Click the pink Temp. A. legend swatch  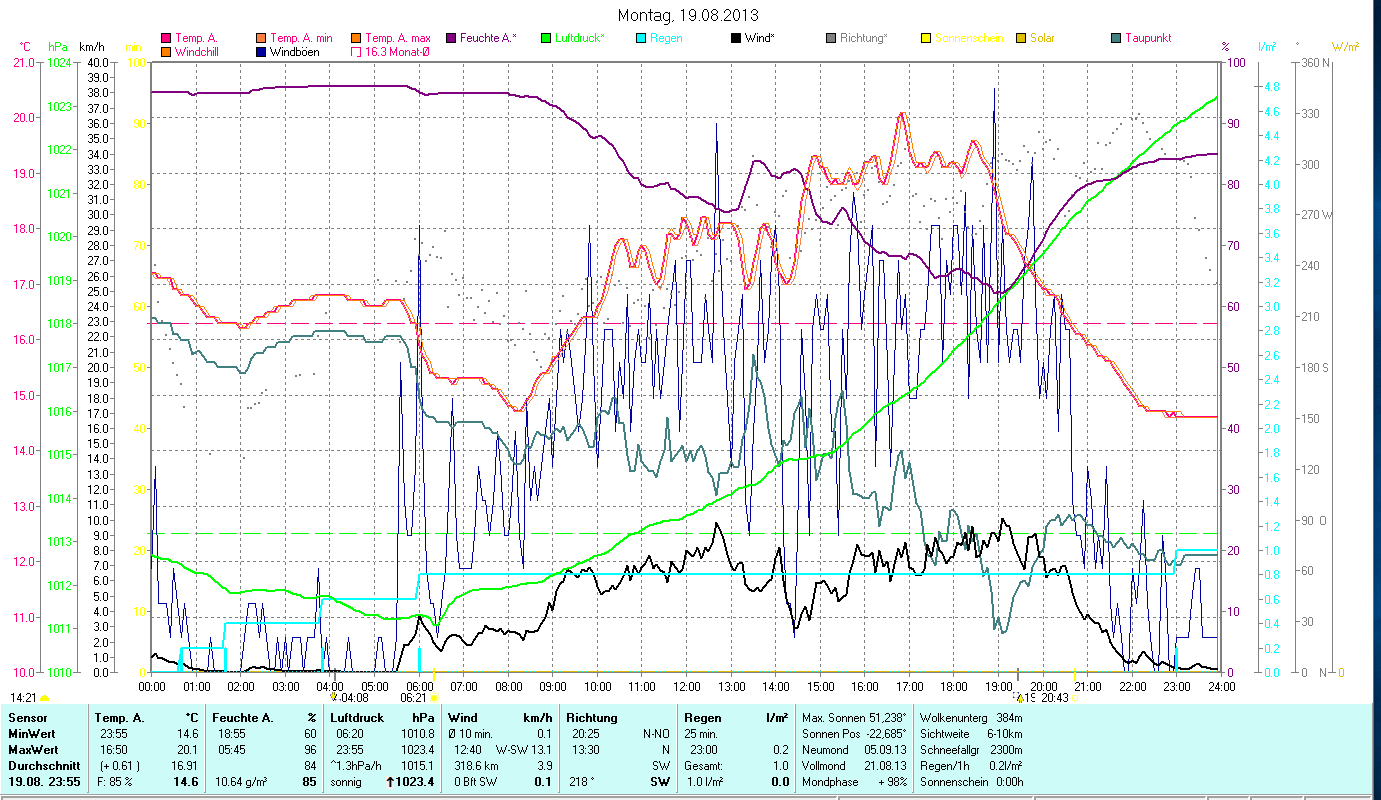tap(166, 38)
